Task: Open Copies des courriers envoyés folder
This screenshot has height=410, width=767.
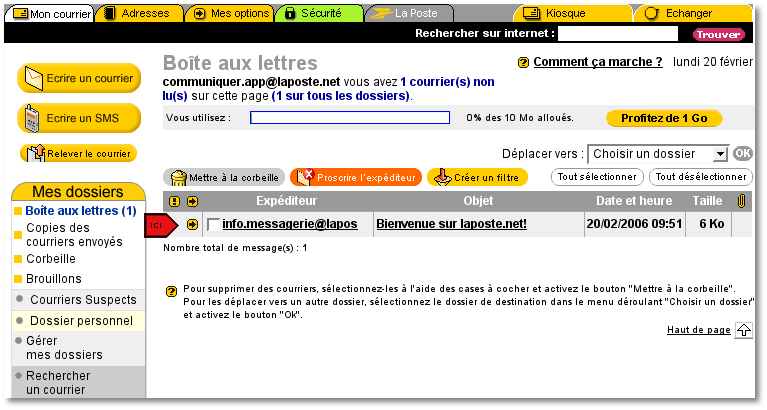Action: (x=74, y=235)
